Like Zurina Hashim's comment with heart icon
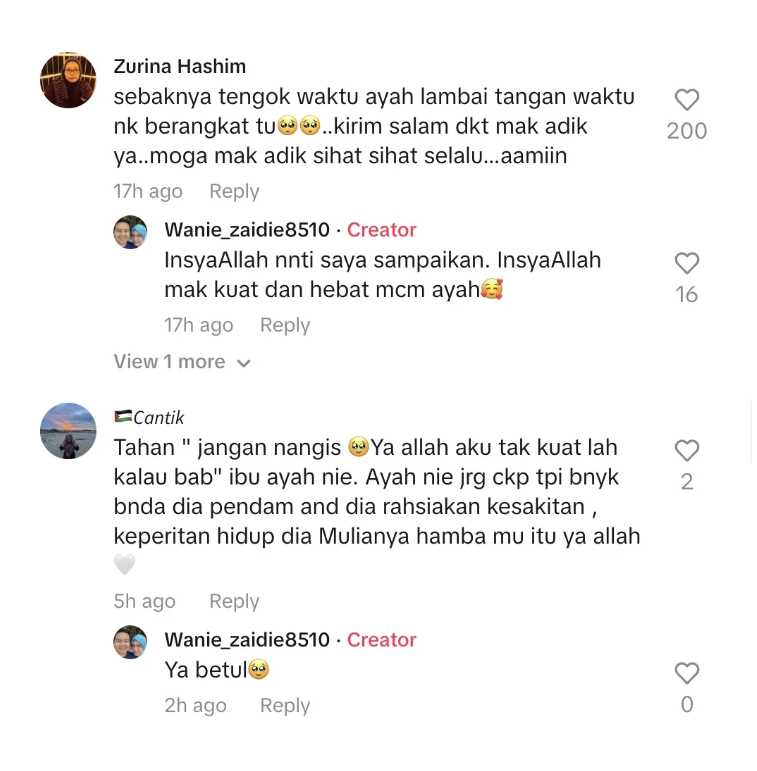 click(x=687, y=100)
